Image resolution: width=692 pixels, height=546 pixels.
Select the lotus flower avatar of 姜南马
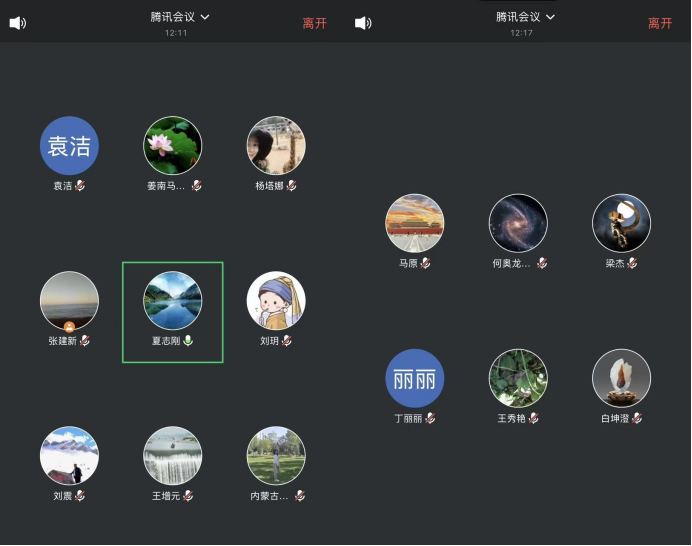(x=173, y=146)
